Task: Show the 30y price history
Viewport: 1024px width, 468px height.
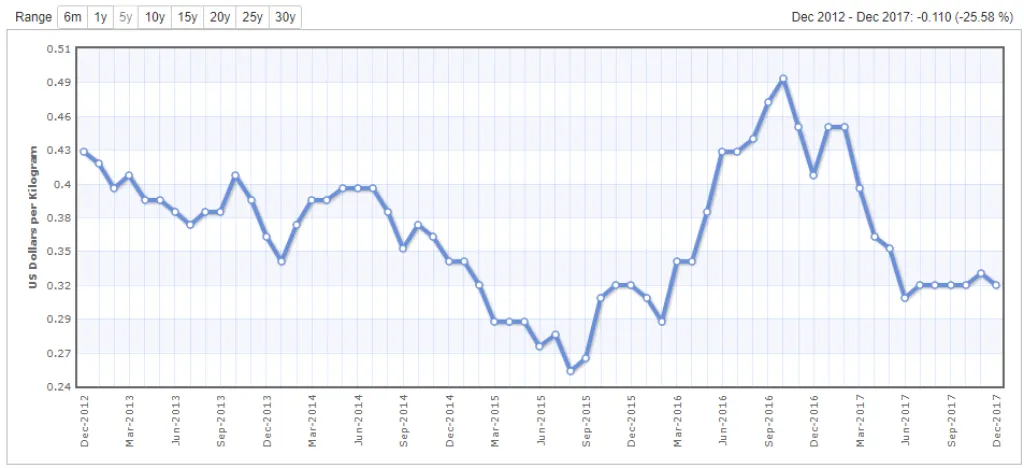Action: tap(284, 17)
